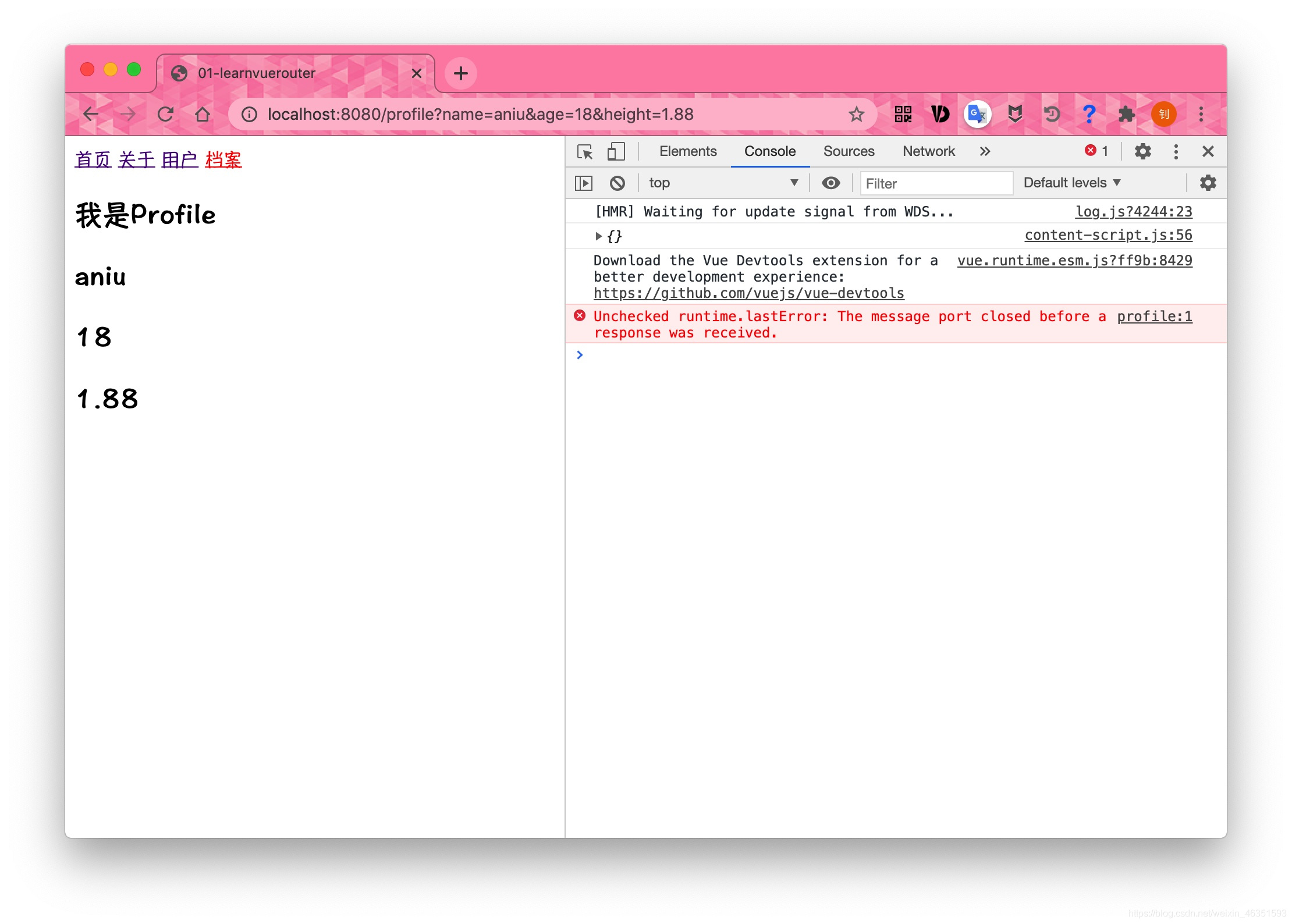Open the log.js?4244:23 source link
1292x924 pixels.
(x=1133, y=212)
